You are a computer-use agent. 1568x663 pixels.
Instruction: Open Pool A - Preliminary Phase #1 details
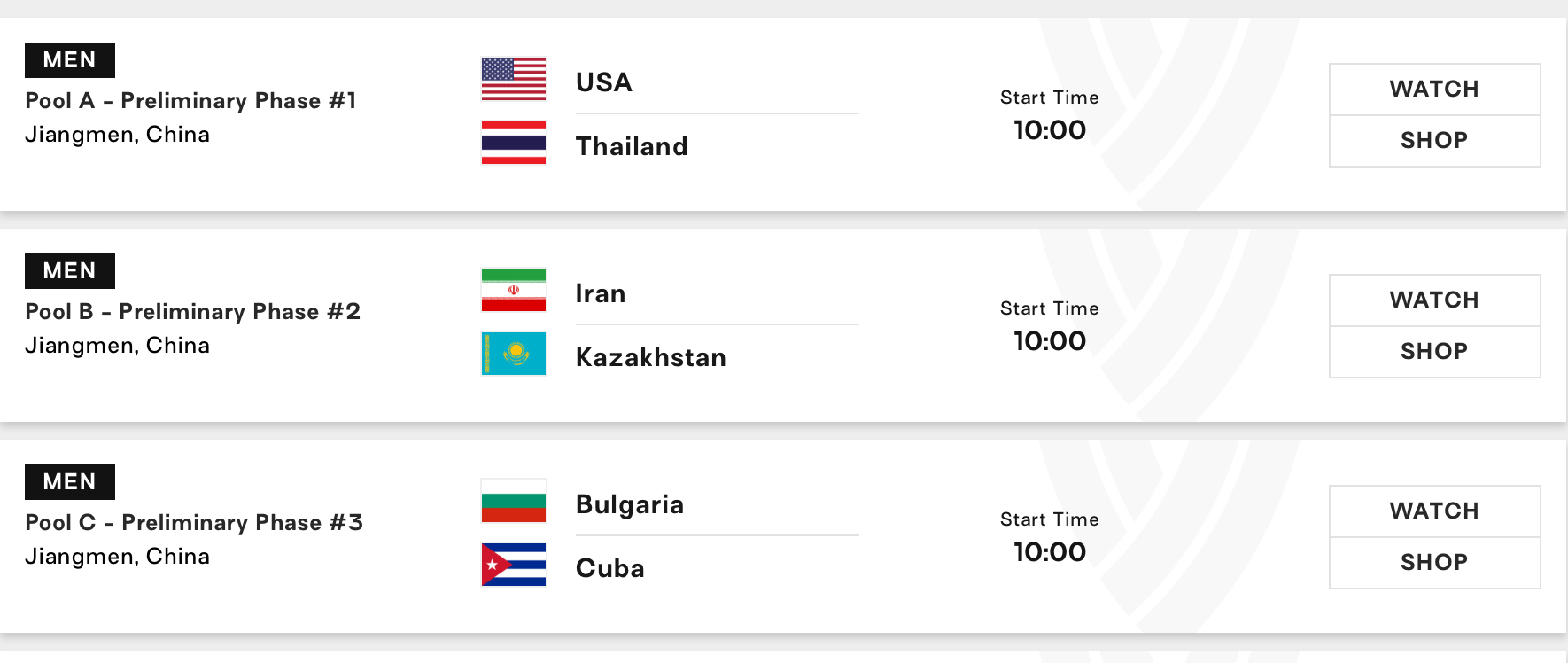pos(190,101)
